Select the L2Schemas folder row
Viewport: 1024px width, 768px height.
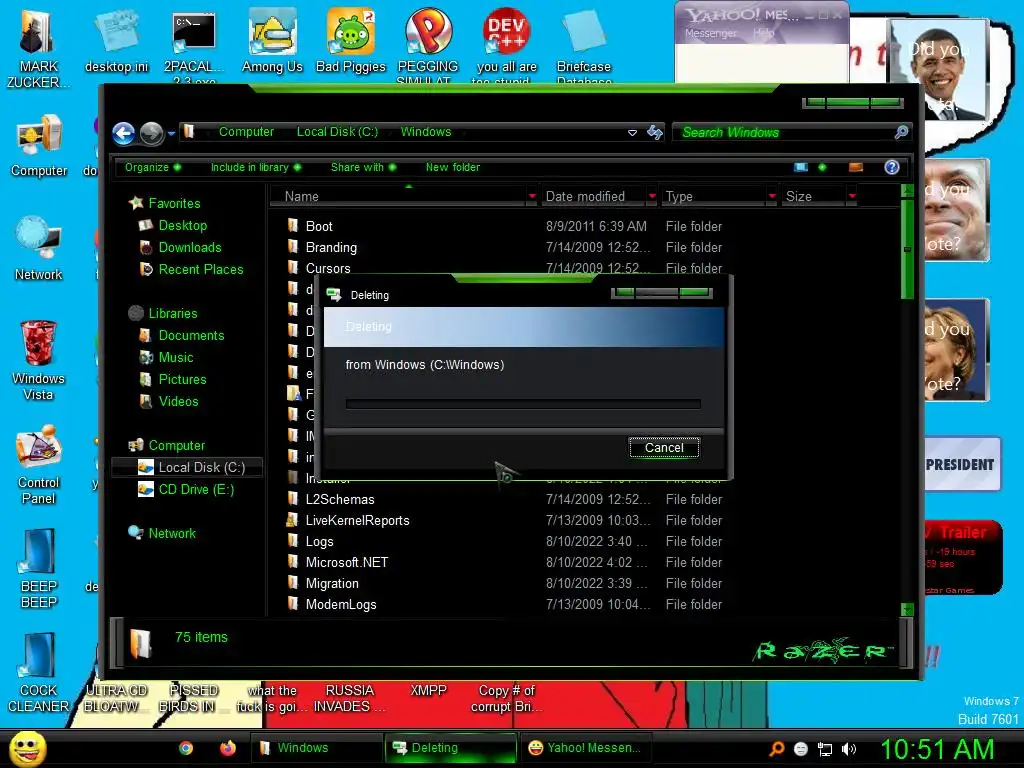(x=504, y=500)
